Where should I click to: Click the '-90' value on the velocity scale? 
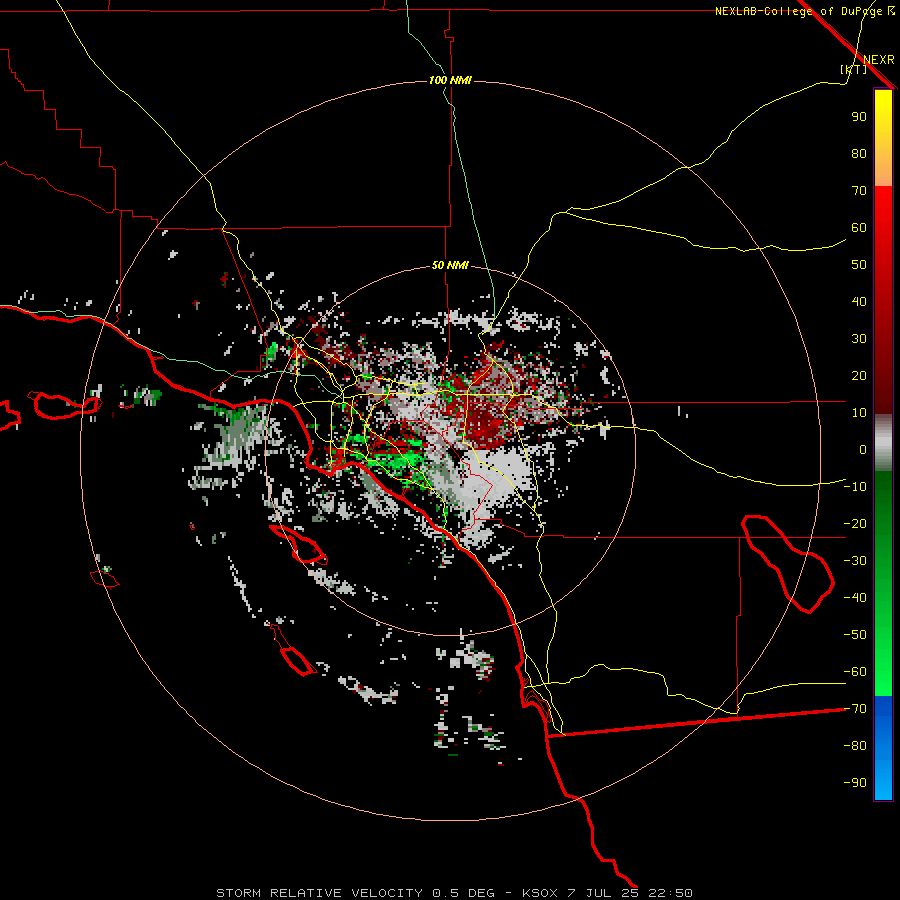[855, 783]
